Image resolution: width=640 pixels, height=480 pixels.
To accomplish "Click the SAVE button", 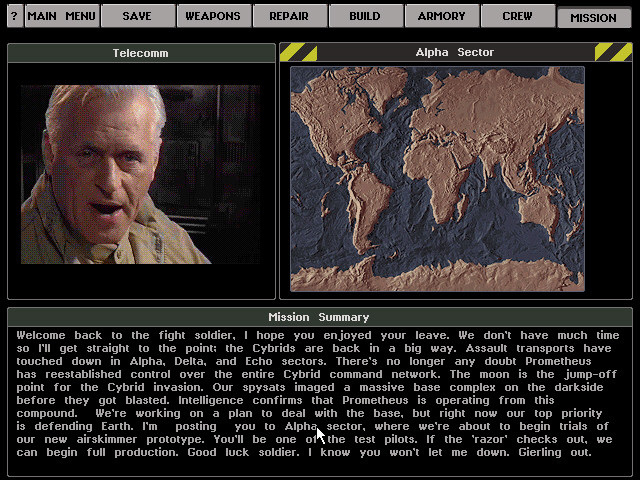I will pos(138,16).
